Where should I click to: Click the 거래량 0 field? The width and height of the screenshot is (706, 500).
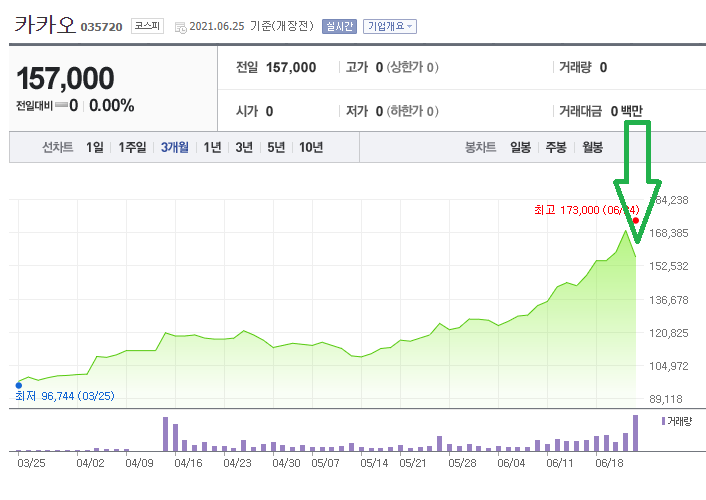[x=583, y=68]
